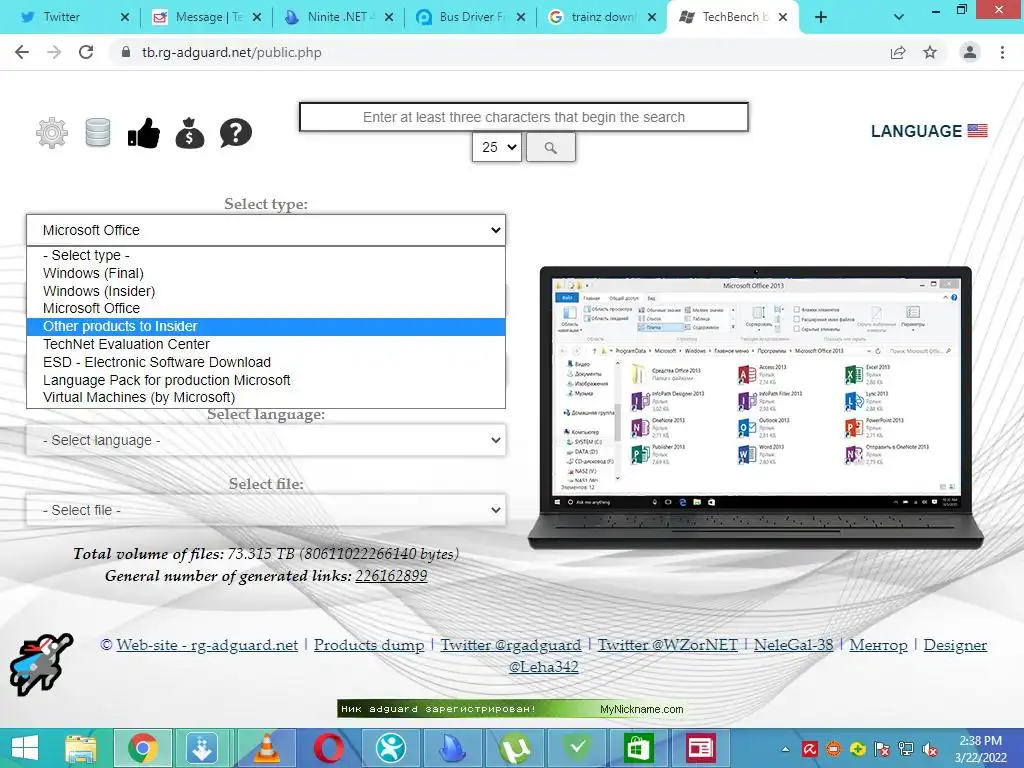Open the Select language dropdown
Image resolution: width=1024 pixels, height=768 pixels.
(x=266, y=440)
